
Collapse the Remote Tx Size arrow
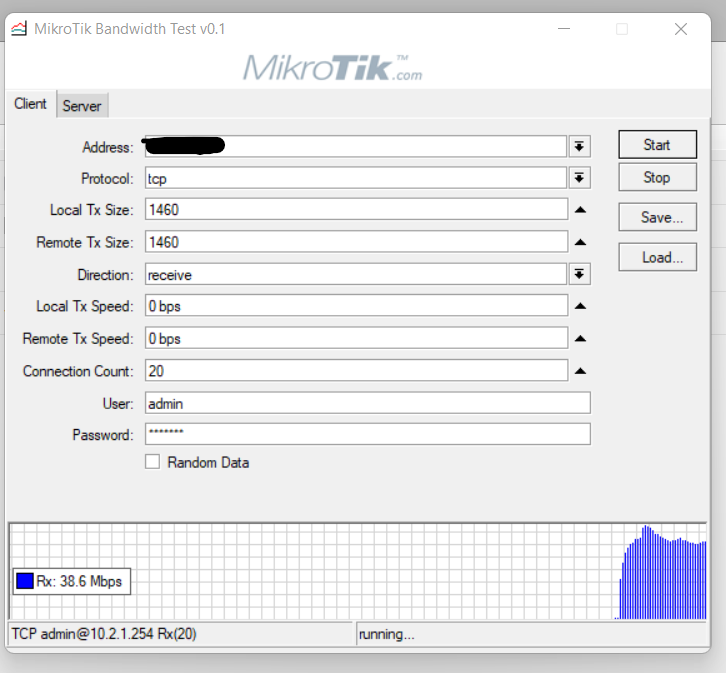580,243
